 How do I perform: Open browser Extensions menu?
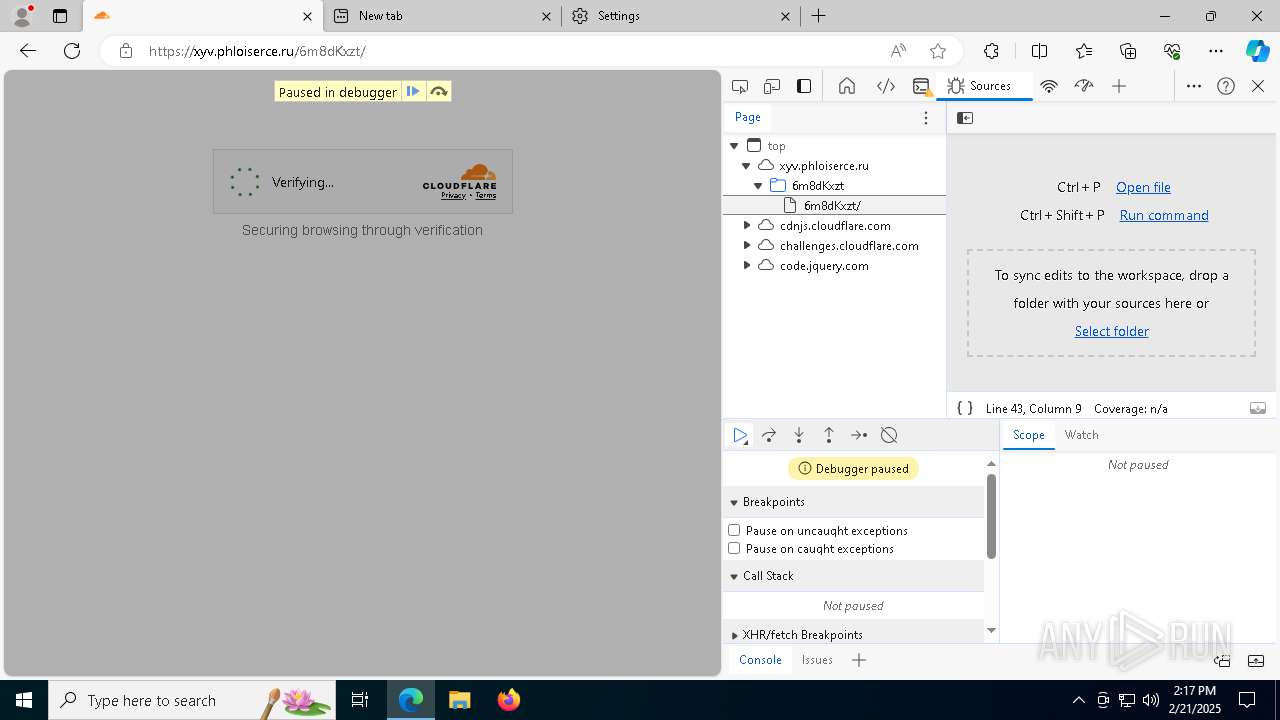[991, 51]
